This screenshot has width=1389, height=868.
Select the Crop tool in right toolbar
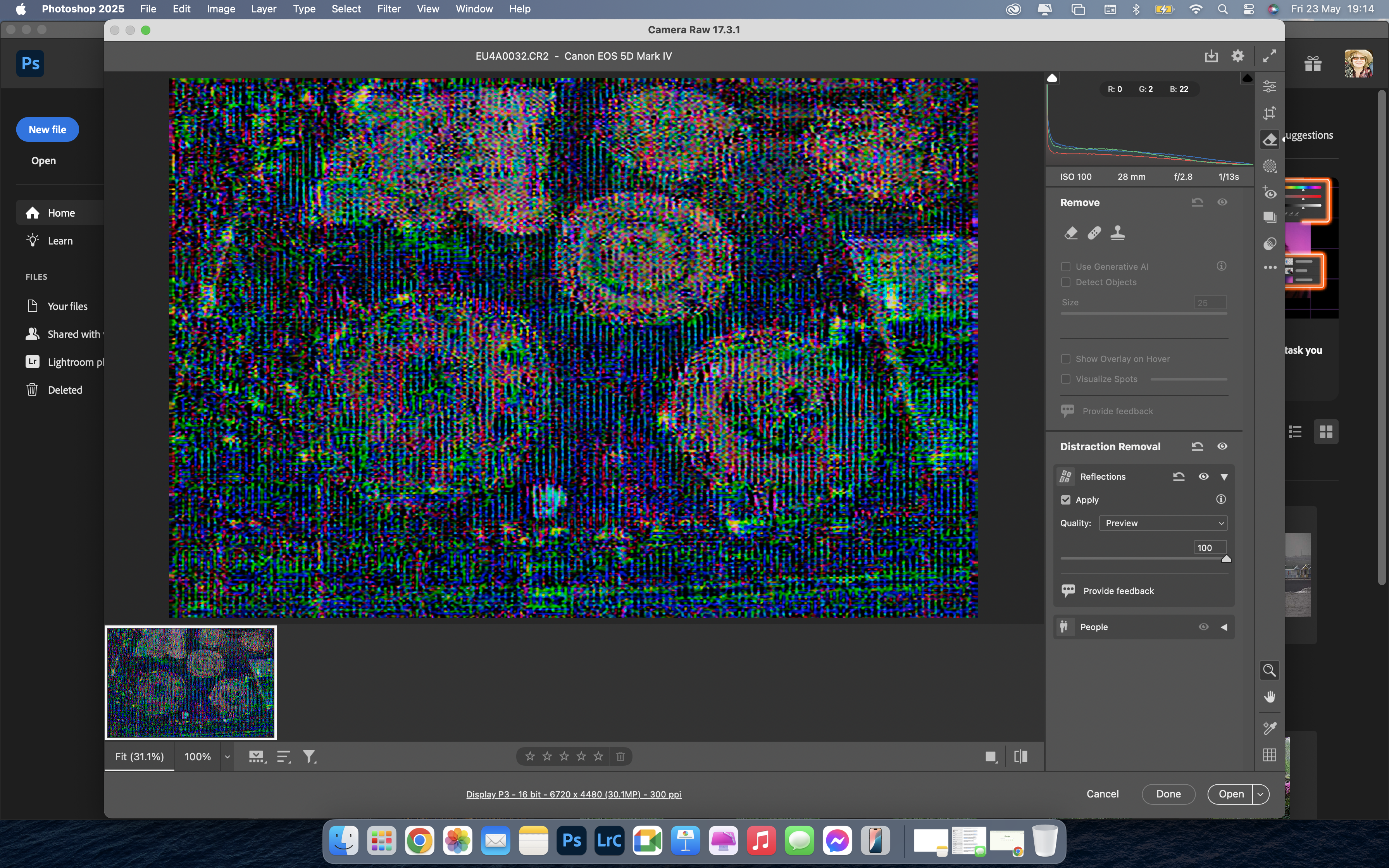coord(1270,113)
